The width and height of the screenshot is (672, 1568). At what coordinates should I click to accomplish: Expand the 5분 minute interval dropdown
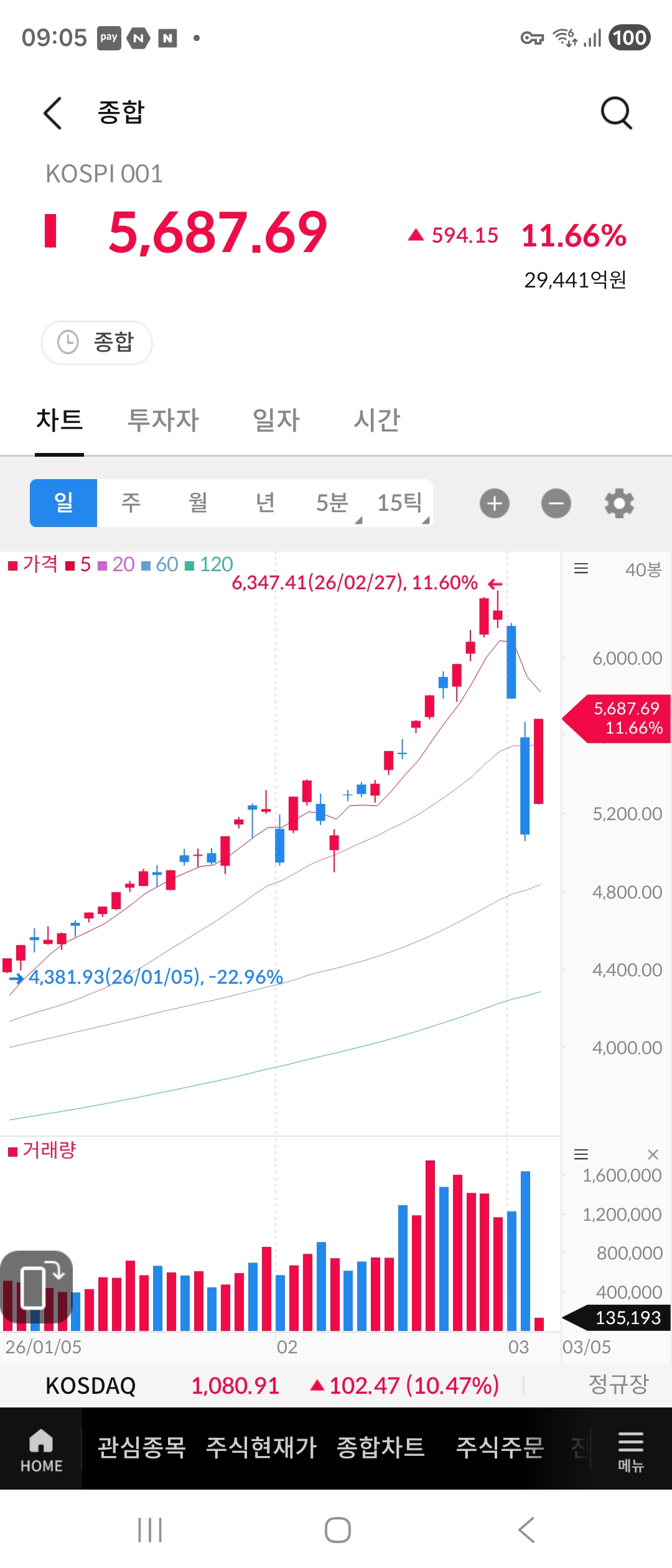pyautogui.click(x=334, y=503)
